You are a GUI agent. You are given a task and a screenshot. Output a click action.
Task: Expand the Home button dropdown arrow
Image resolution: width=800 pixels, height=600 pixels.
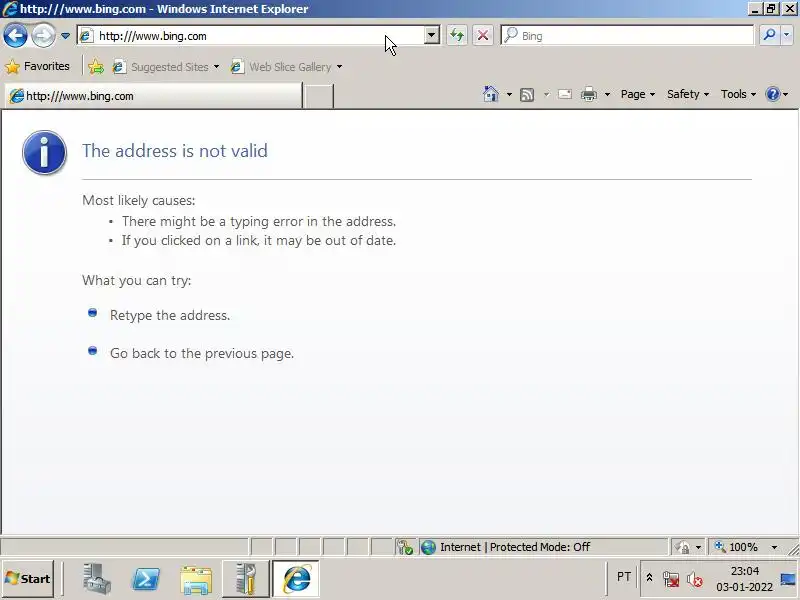(509, 94)
